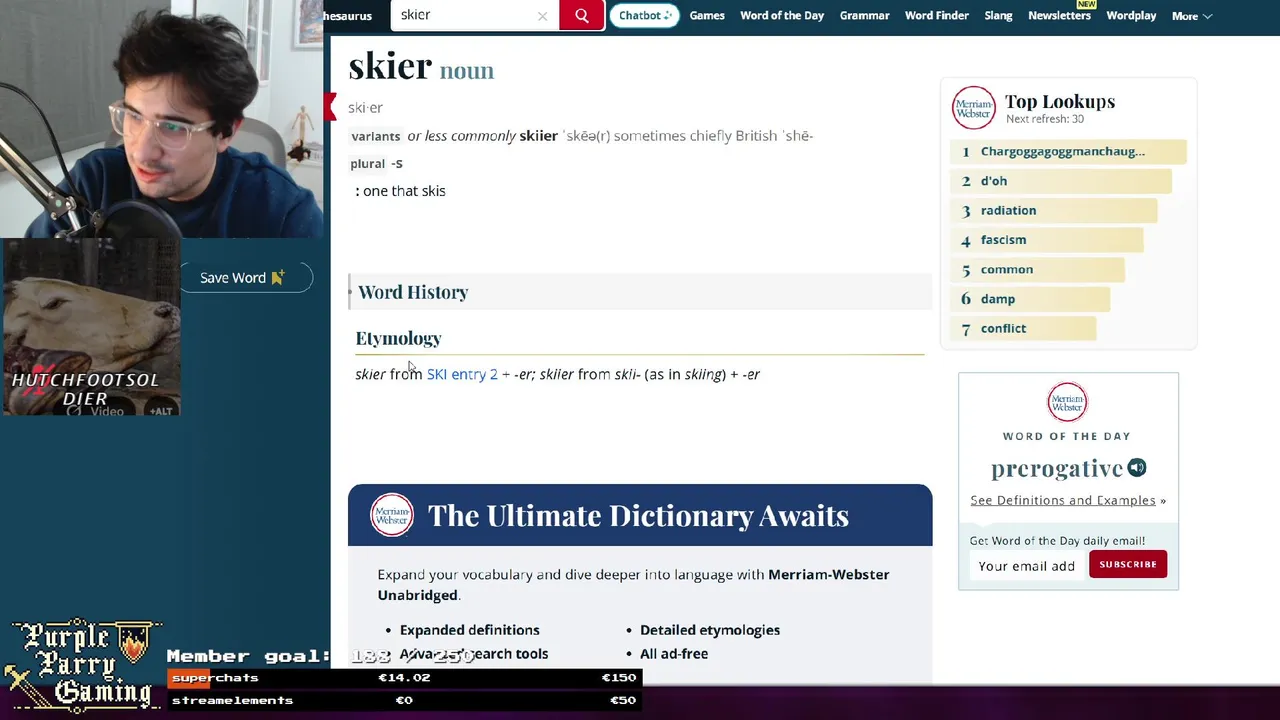Click the Merriam-Webster logo above Word of the Day
Screen dimensions: 1280x720
click(1067, 402)
